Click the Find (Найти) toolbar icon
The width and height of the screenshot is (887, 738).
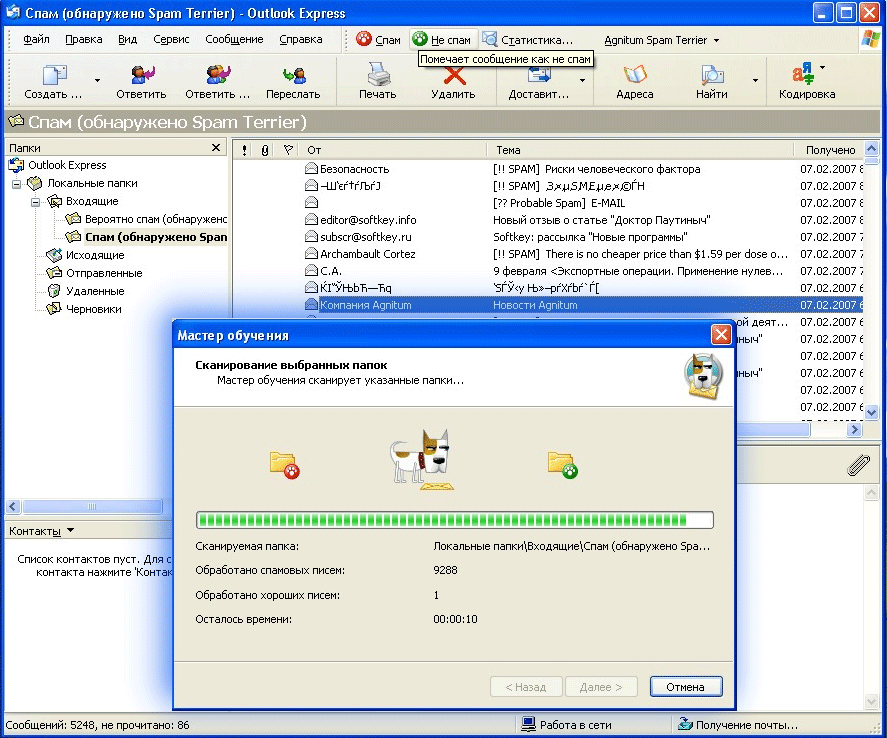click(712, 75)
